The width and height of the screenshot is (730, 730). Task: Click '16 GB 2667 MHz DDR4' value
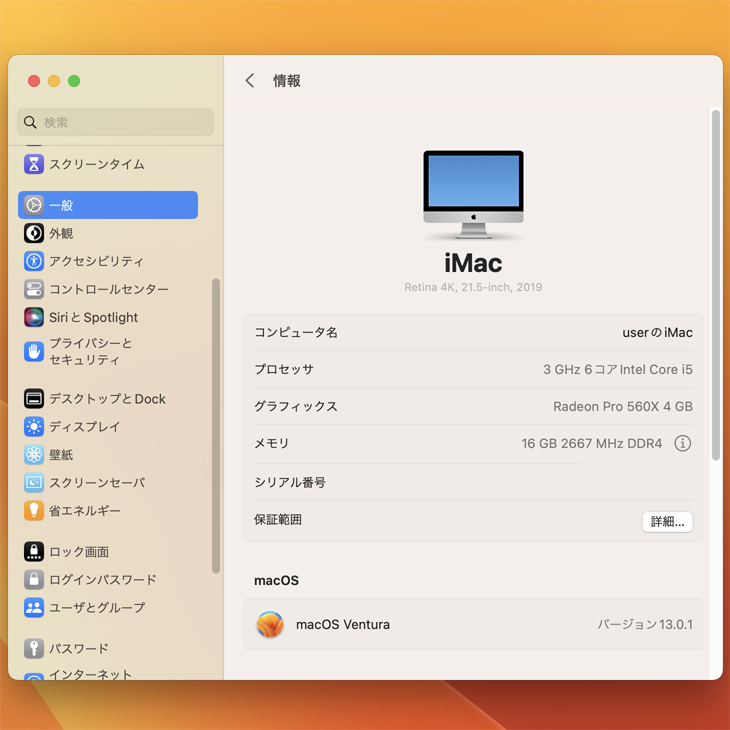pyautogui.click(x=591, y=443)
